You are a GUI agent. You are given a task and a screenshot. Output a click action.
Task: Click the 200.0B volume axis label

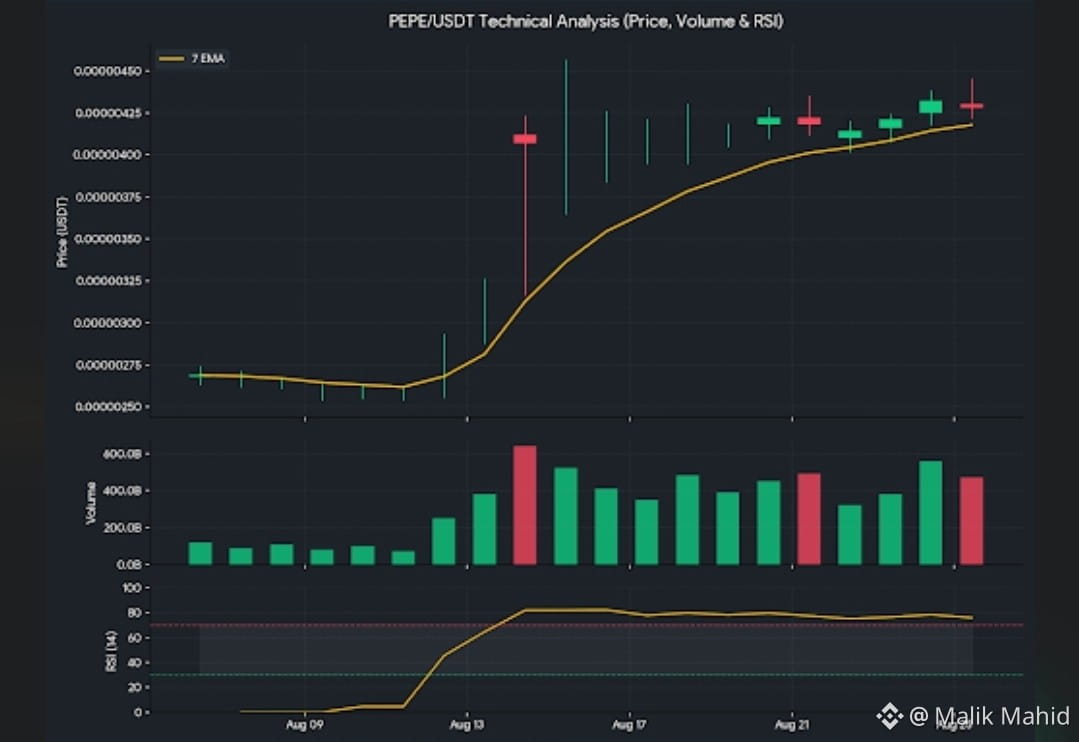tap(122, 527)
